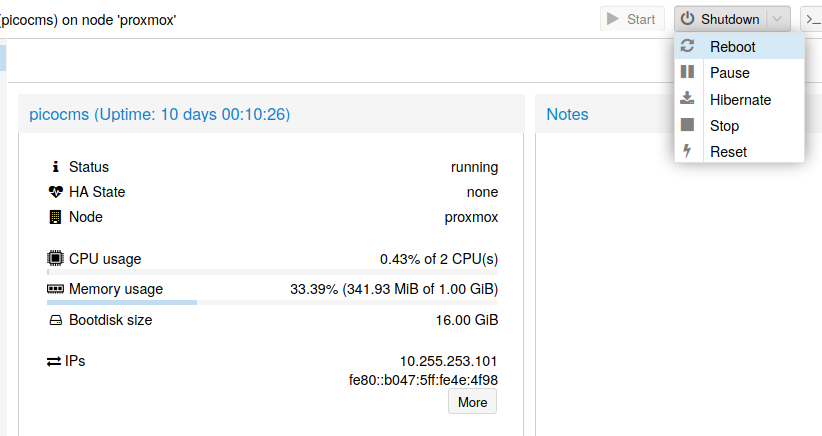
Task: Collapse the Shutdown dropdown arrow
Action: (x=778, y=19)
